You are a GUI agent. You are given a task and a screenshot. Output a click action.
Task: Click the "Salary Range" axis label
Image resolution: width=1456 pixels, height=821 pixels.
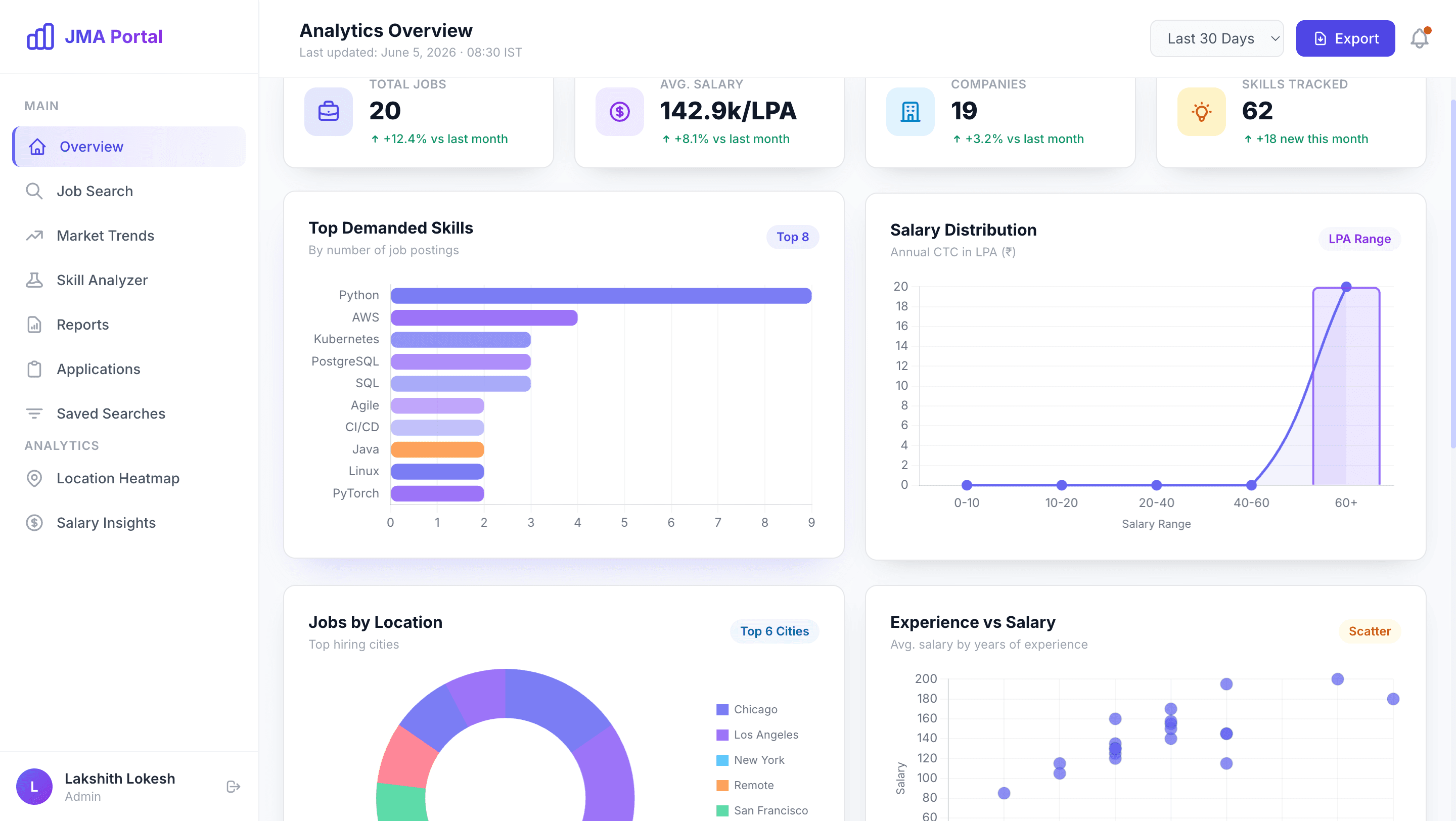(x=1156, y=524)
